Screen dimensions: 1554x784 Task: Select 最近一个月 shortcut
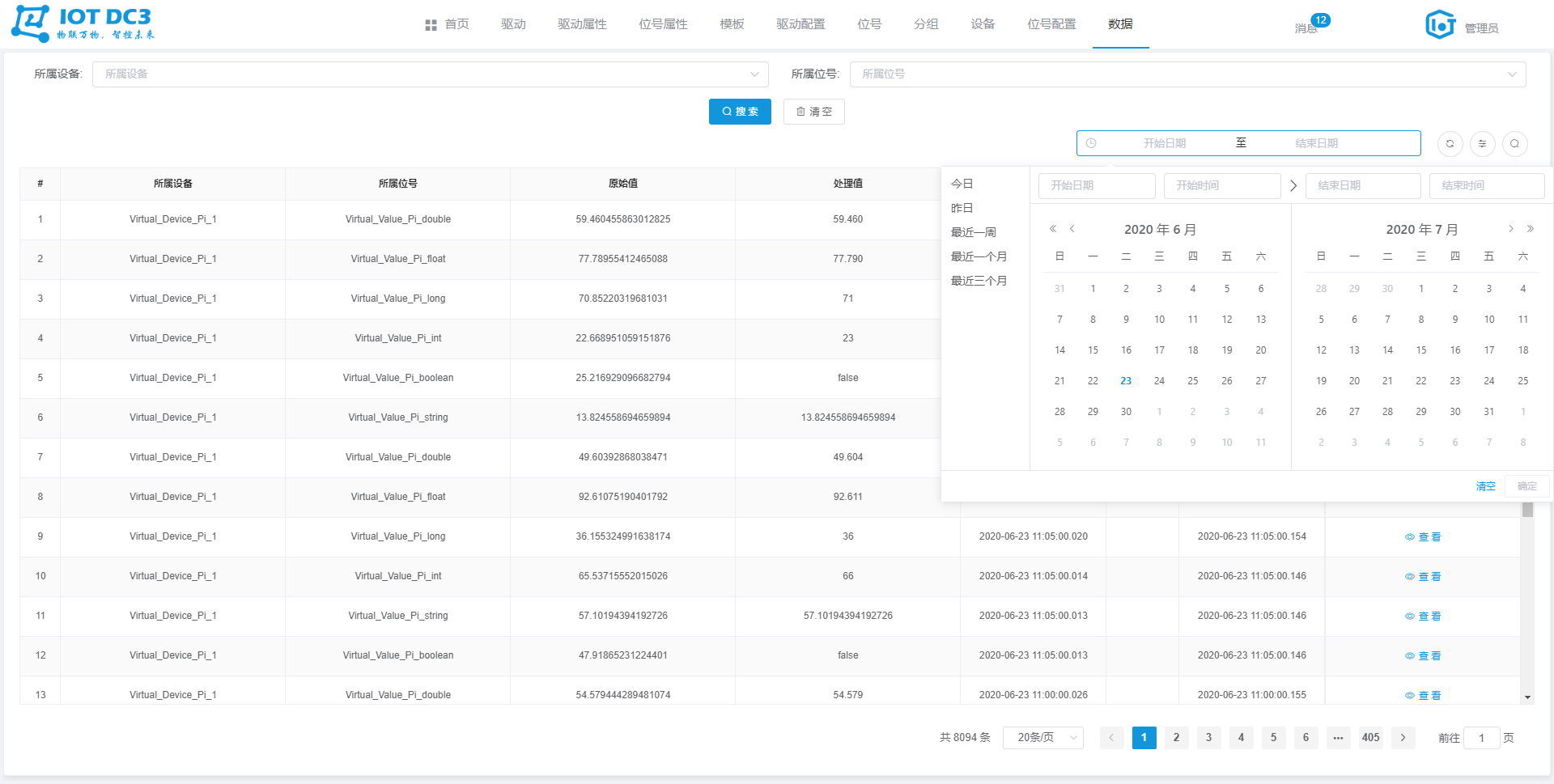(979, 256)
